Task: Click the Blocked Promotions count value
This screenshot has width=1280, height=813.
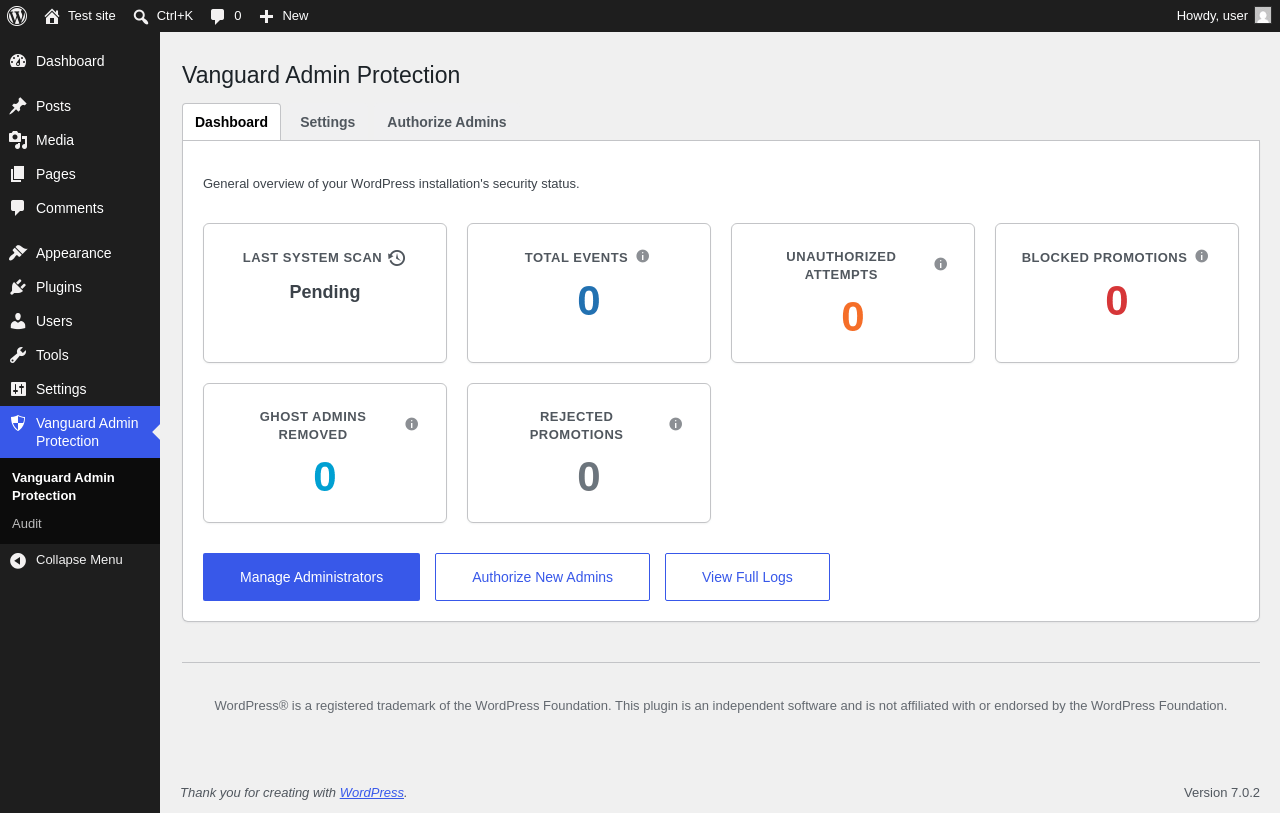Action: coord(1117,301)
